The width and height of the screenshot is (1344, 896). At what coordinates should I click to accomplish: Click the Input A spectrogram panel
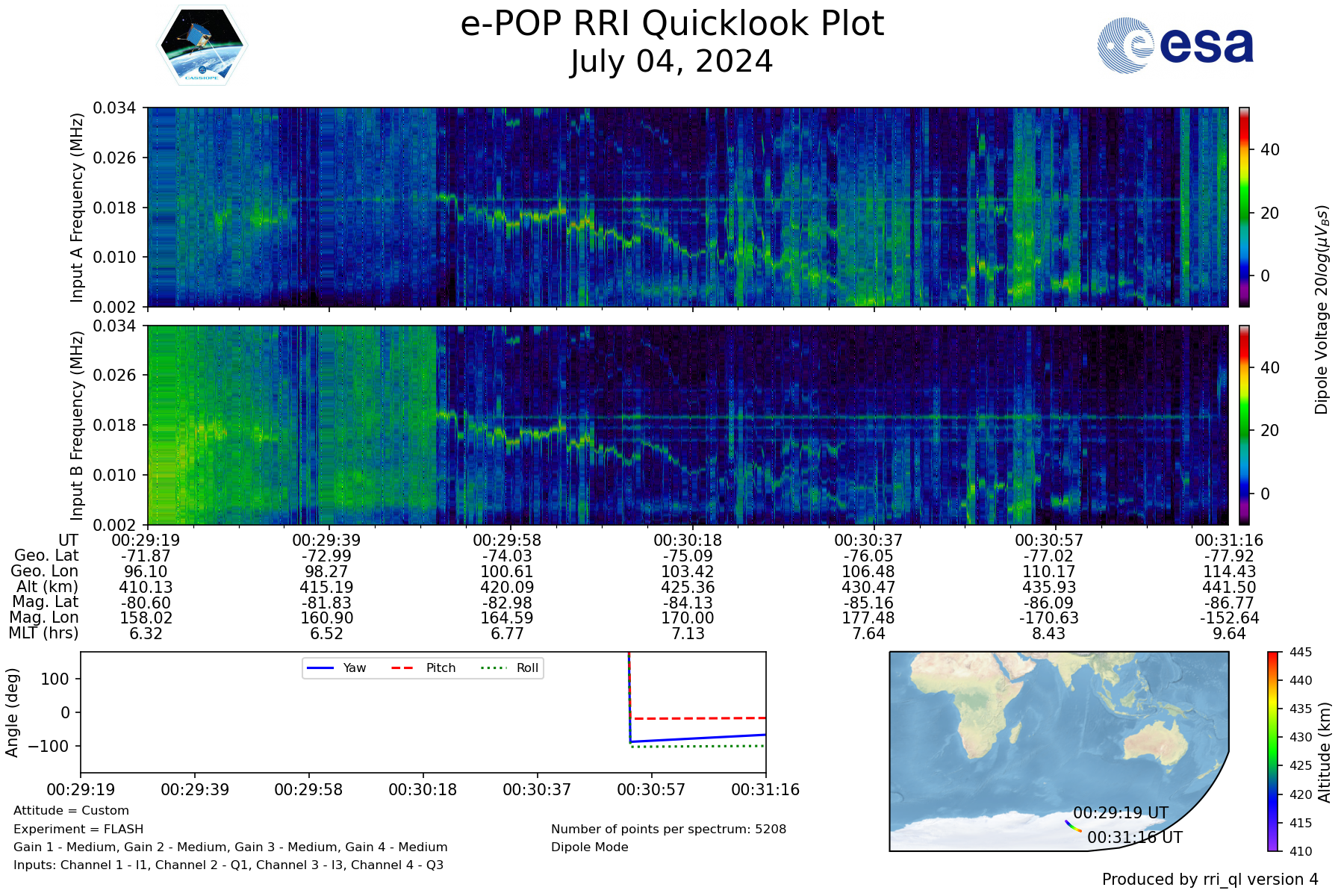(x=687, y=207)
